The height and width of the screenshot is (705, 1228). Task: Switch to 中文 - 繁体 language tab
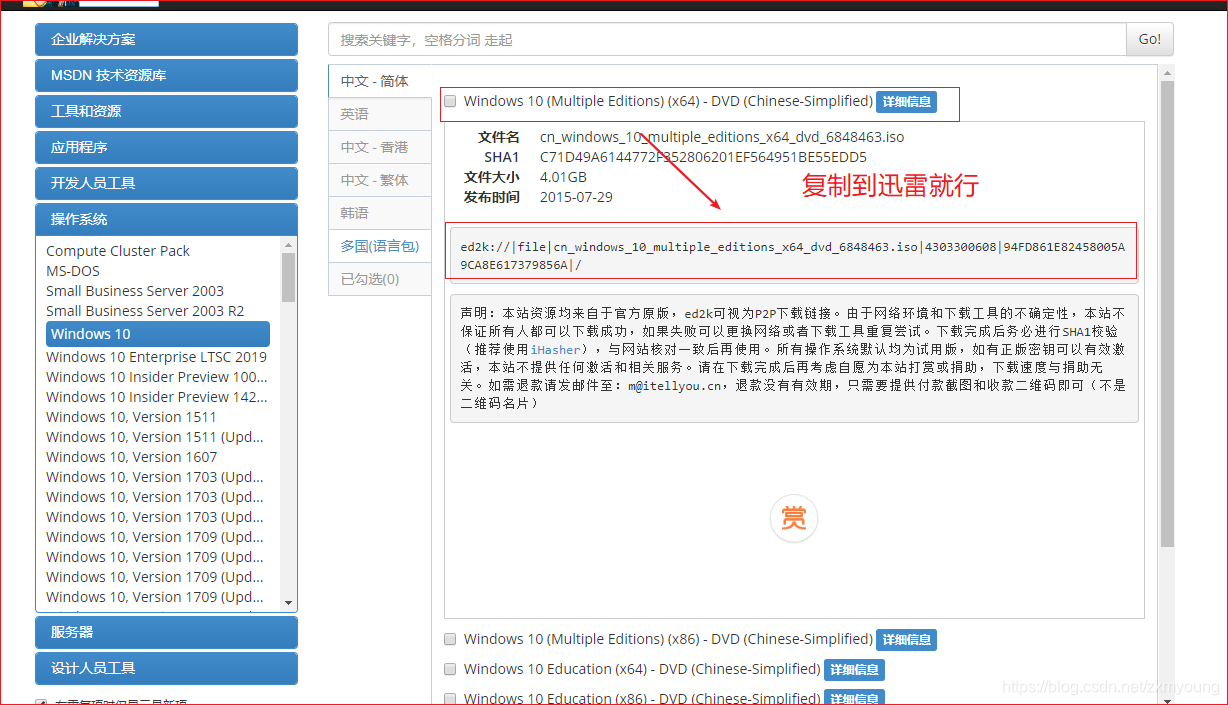click(379, 180)
